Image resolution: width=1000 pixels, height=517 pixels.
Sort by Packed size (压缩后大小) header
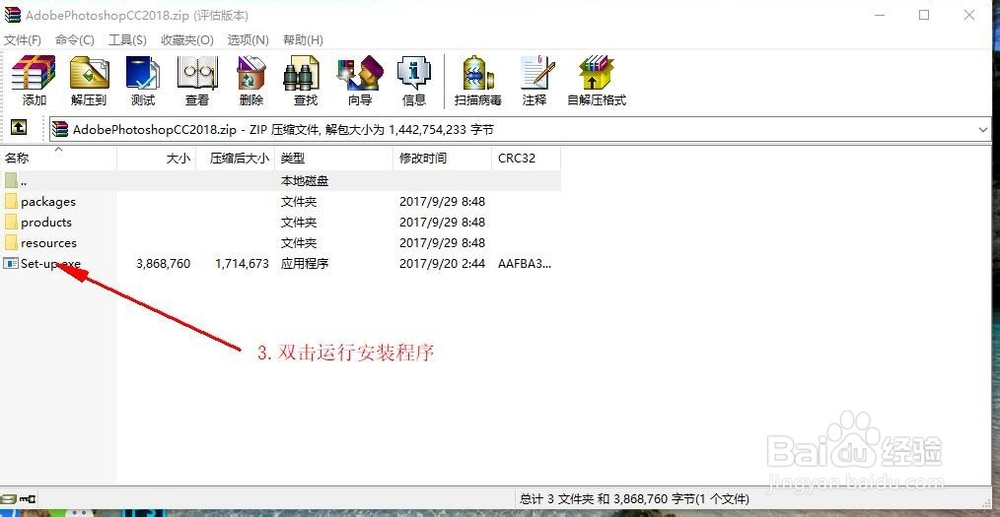tap(235, 158)
